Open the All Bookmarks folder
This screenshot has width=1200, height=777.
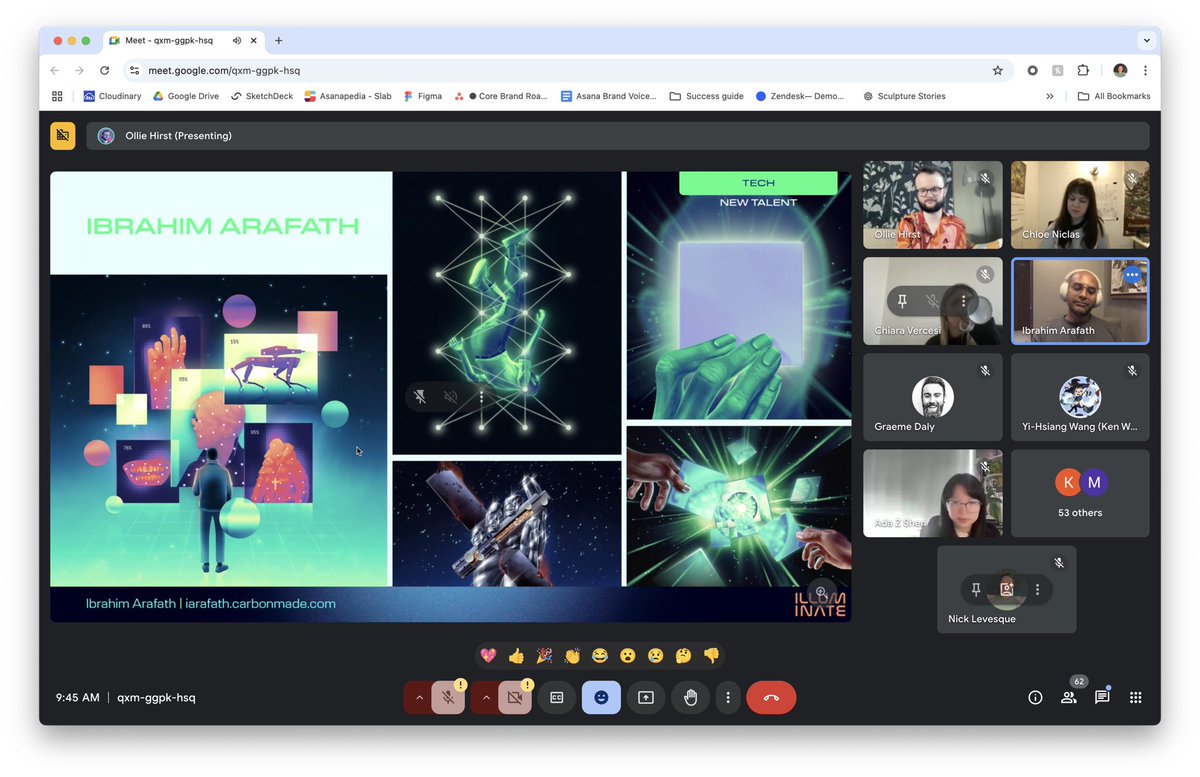point(1114,96)
